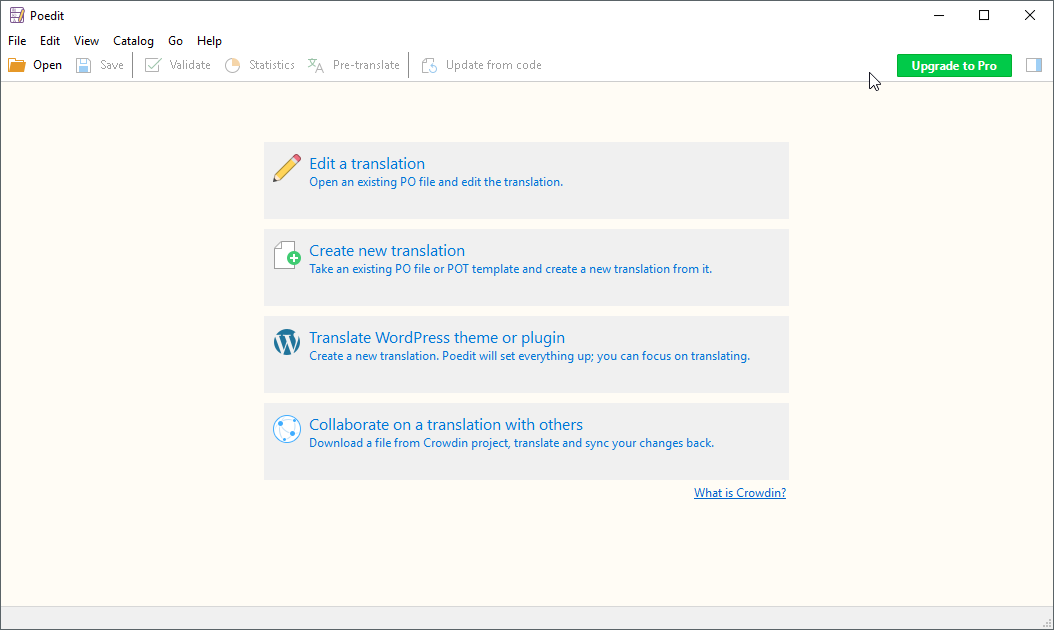Image resolution: width=1054 pixels, height=630 pixels.
Task: Click the Crowdin collaboration icon
Action: pos(287,429)
